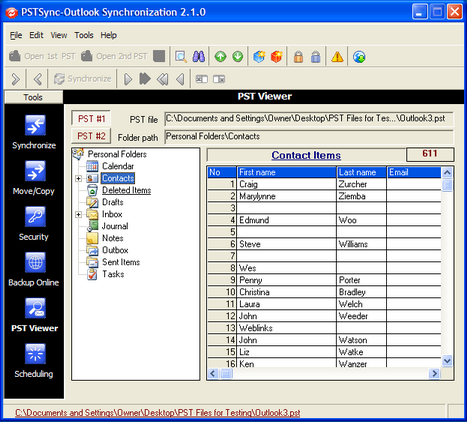Viewport: 467px width, 422px height.
Task: Open the Tools menu
Action: point(84,35)
